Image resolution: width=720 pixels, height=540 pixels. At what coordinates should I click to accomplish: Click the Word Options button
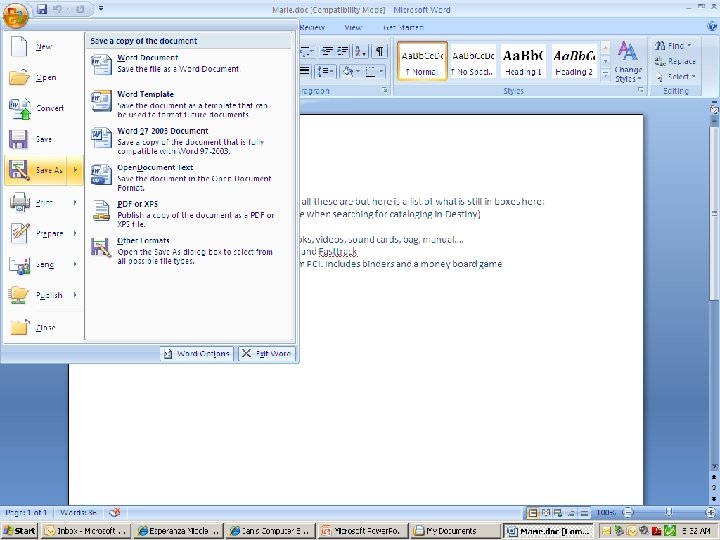click(197, 354)
